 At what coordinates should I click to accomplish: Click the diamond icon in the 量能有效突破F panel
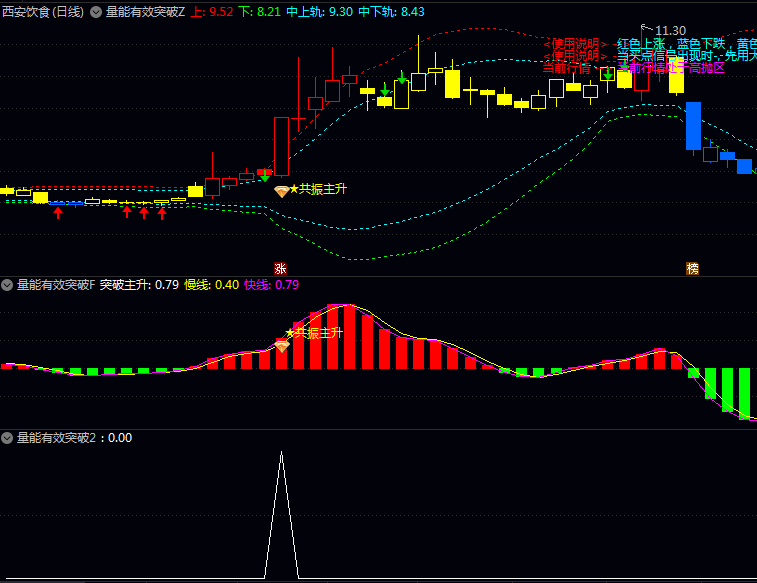point(282,346)
